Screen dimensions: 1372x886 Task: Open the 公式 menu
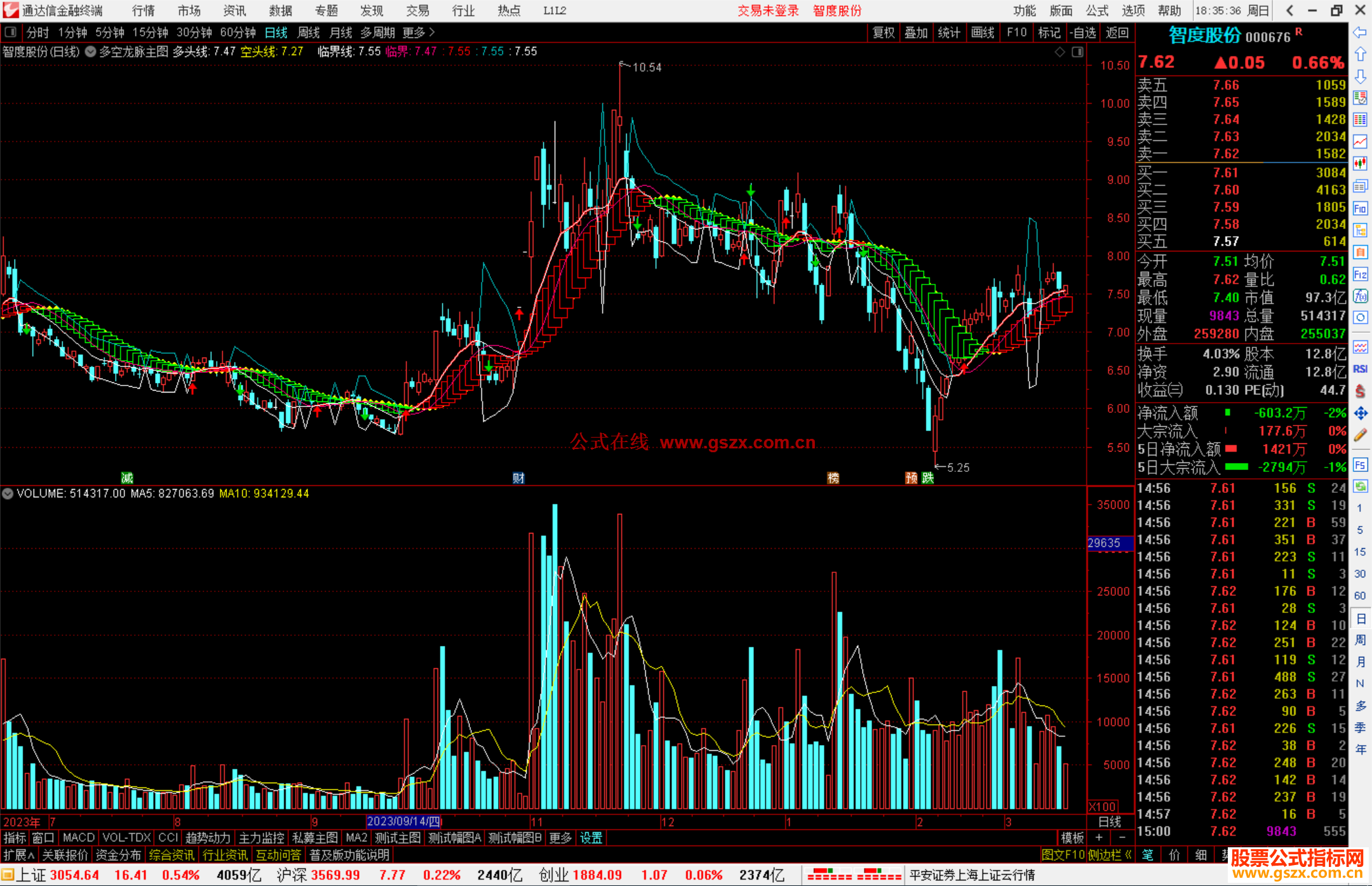(1096, 10)
